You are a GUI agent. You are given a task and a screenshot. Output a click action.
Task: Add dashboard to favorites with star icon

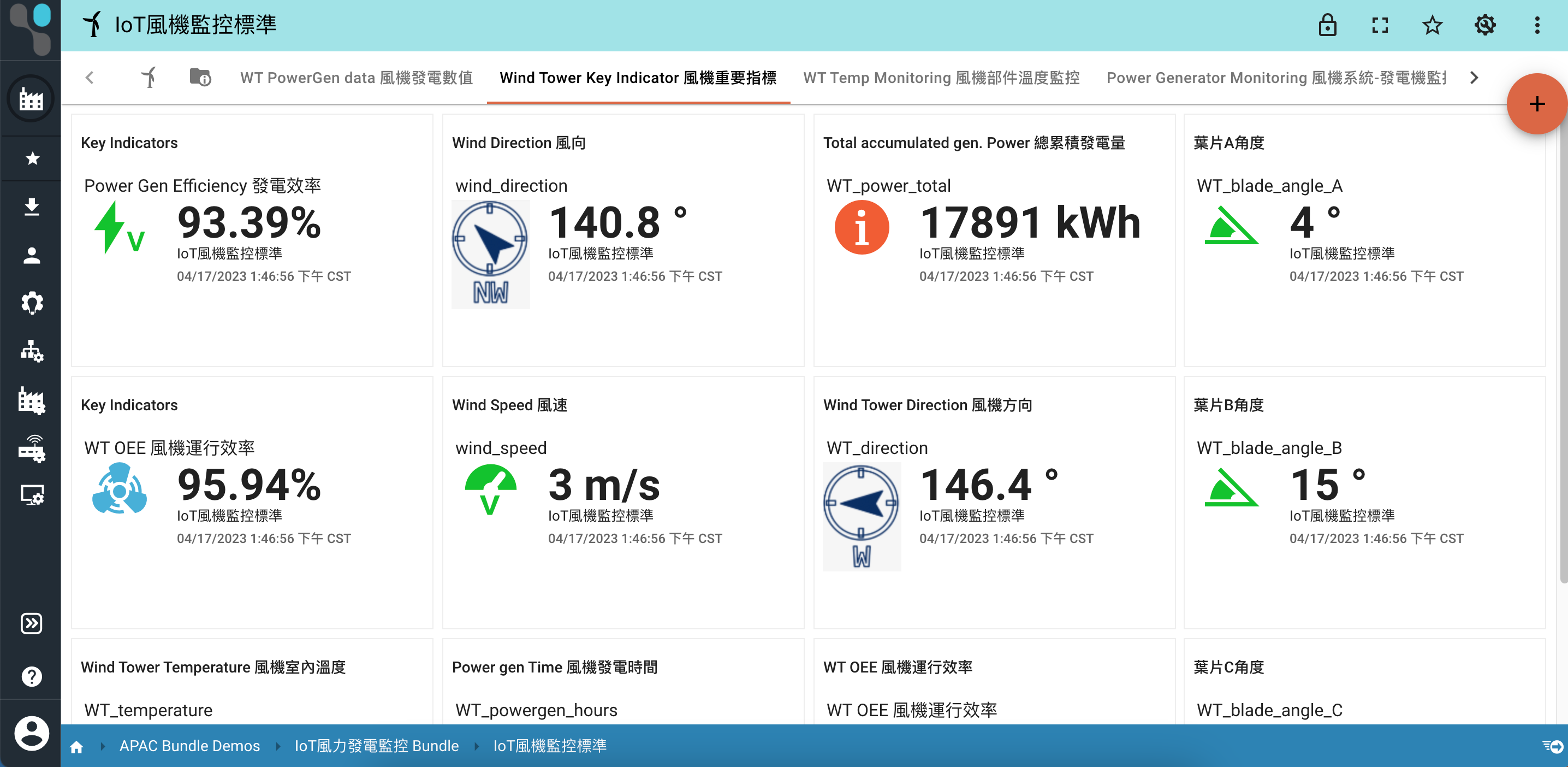pyautogui.click(x=1432, y=25)
